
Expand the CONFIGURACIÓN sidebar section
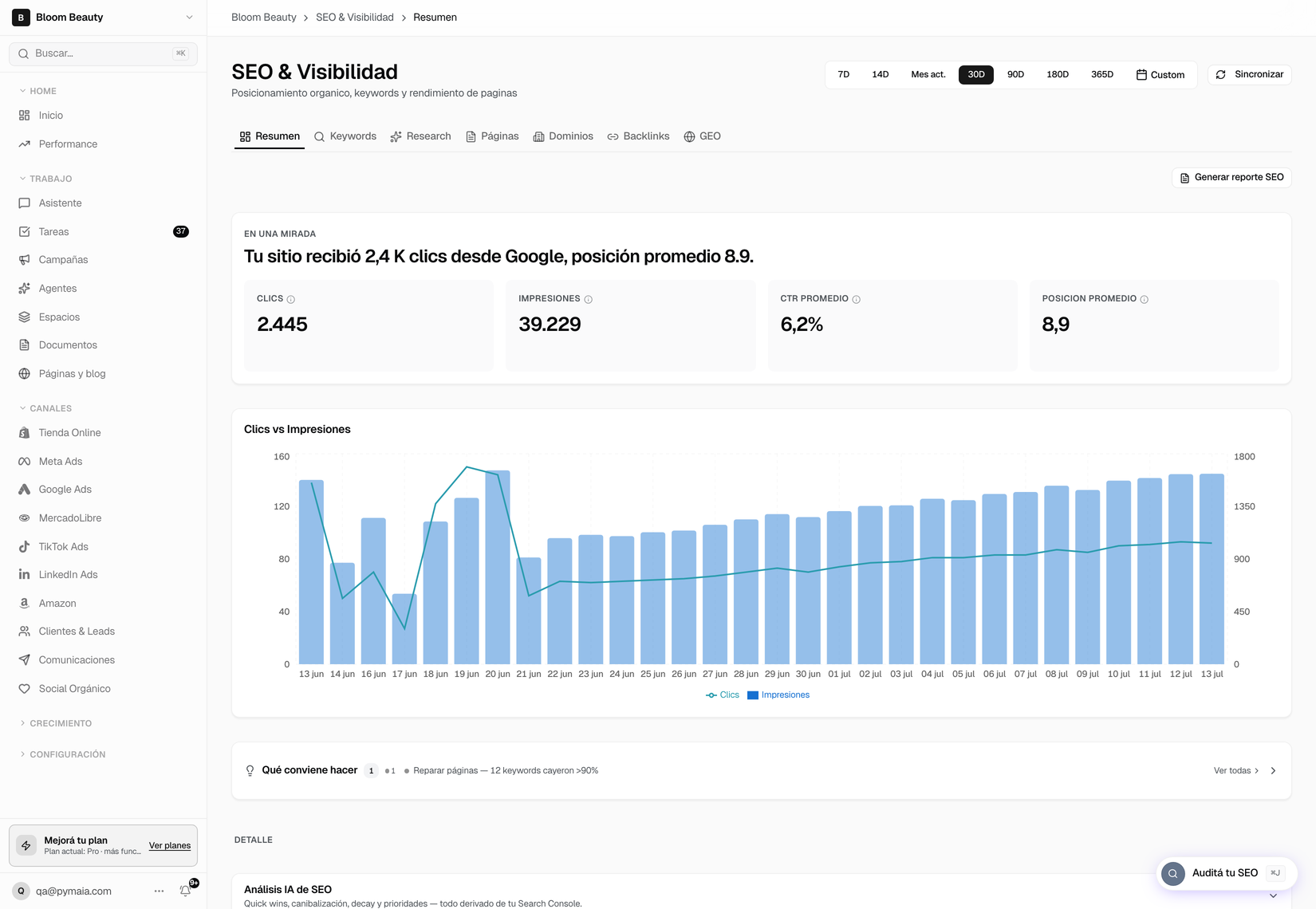pos(62,754)
